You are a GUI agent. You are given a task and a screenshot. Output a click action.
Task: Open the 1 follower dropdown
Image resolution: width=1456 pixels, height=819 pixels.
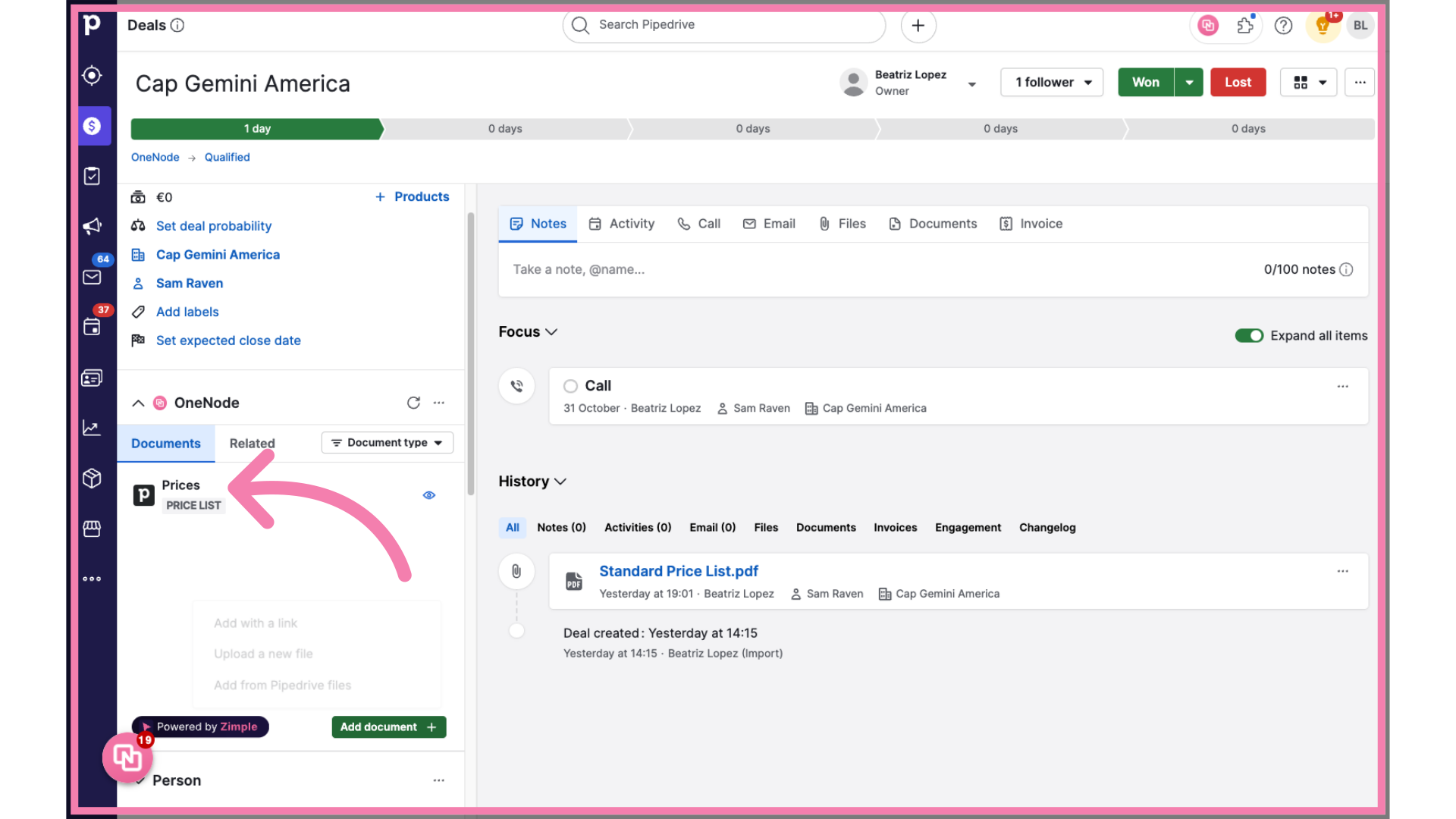(1051, 82)
